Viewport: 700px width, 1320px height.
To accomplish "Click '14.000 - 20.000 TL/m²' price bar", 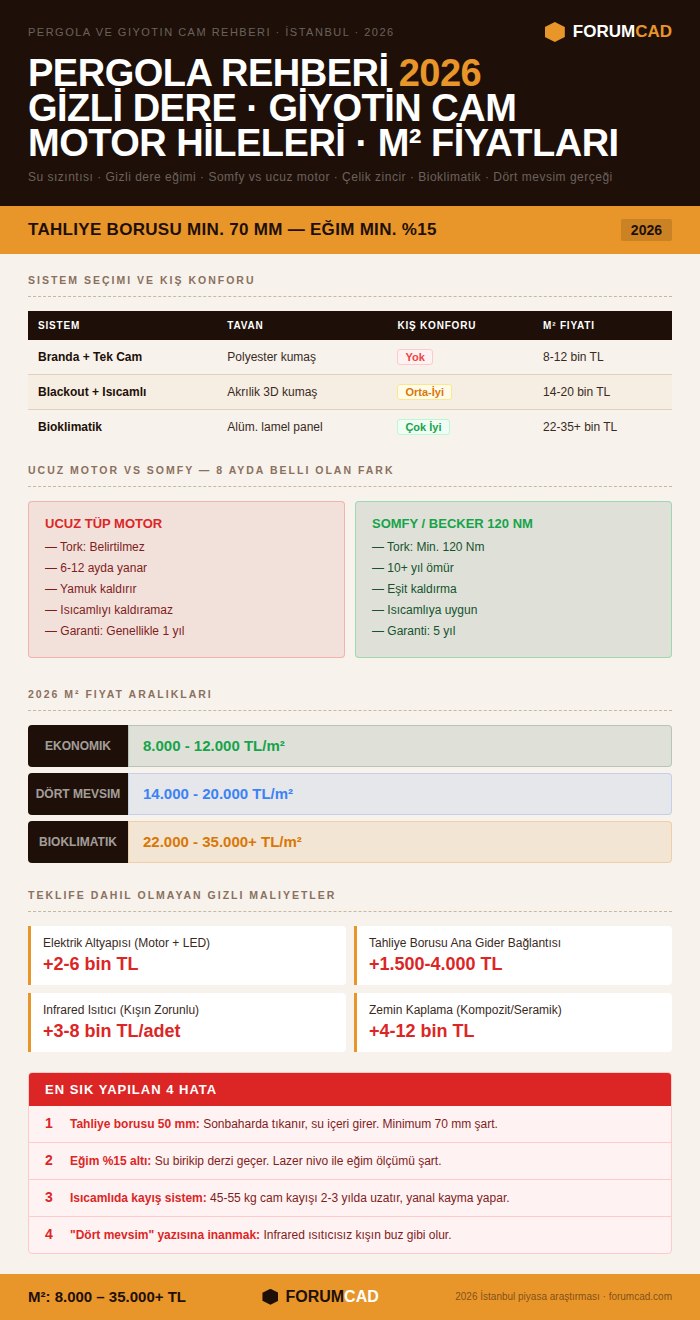I will [400, 794].
